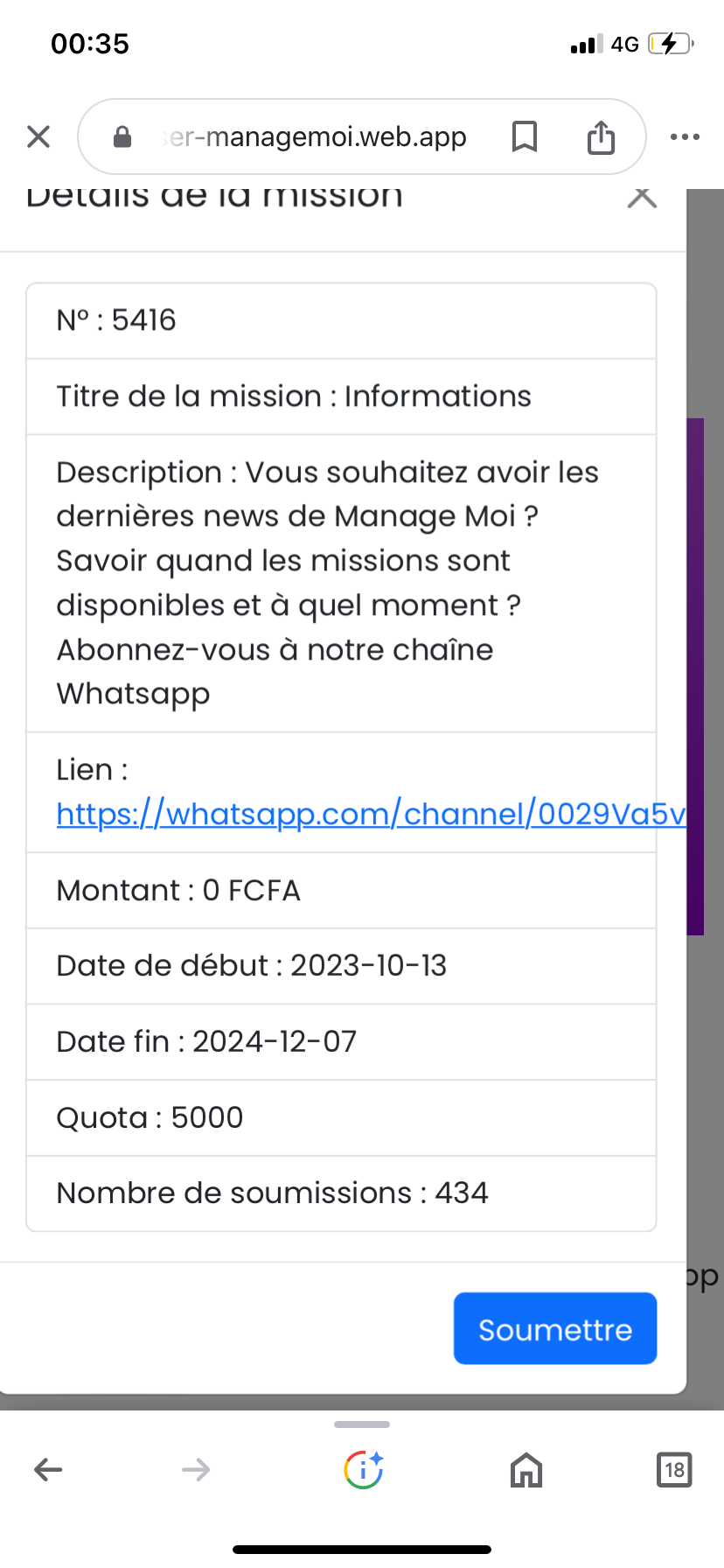
Task: Select the Quota 5000 row
Action: coord(341,1117)
